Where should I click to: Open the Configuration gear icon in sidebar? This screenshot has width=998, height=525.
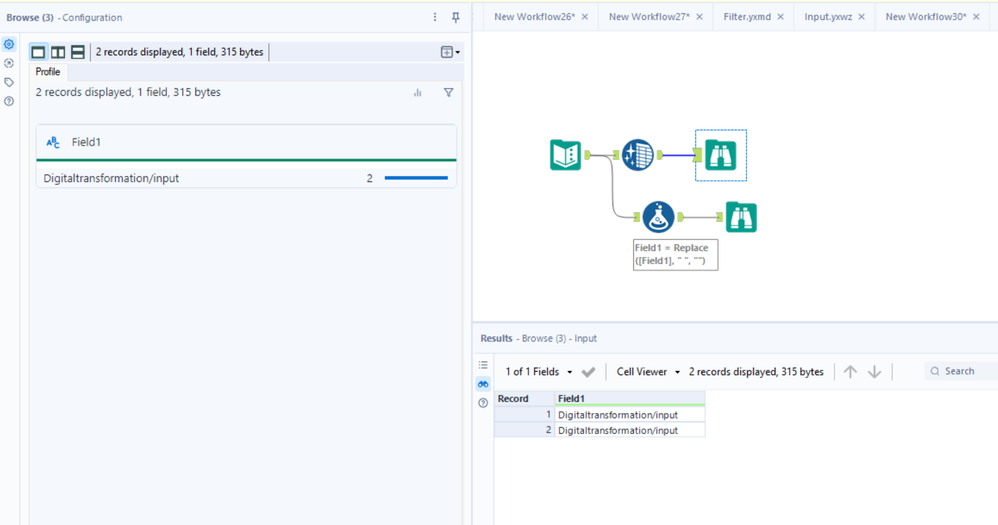9,44
